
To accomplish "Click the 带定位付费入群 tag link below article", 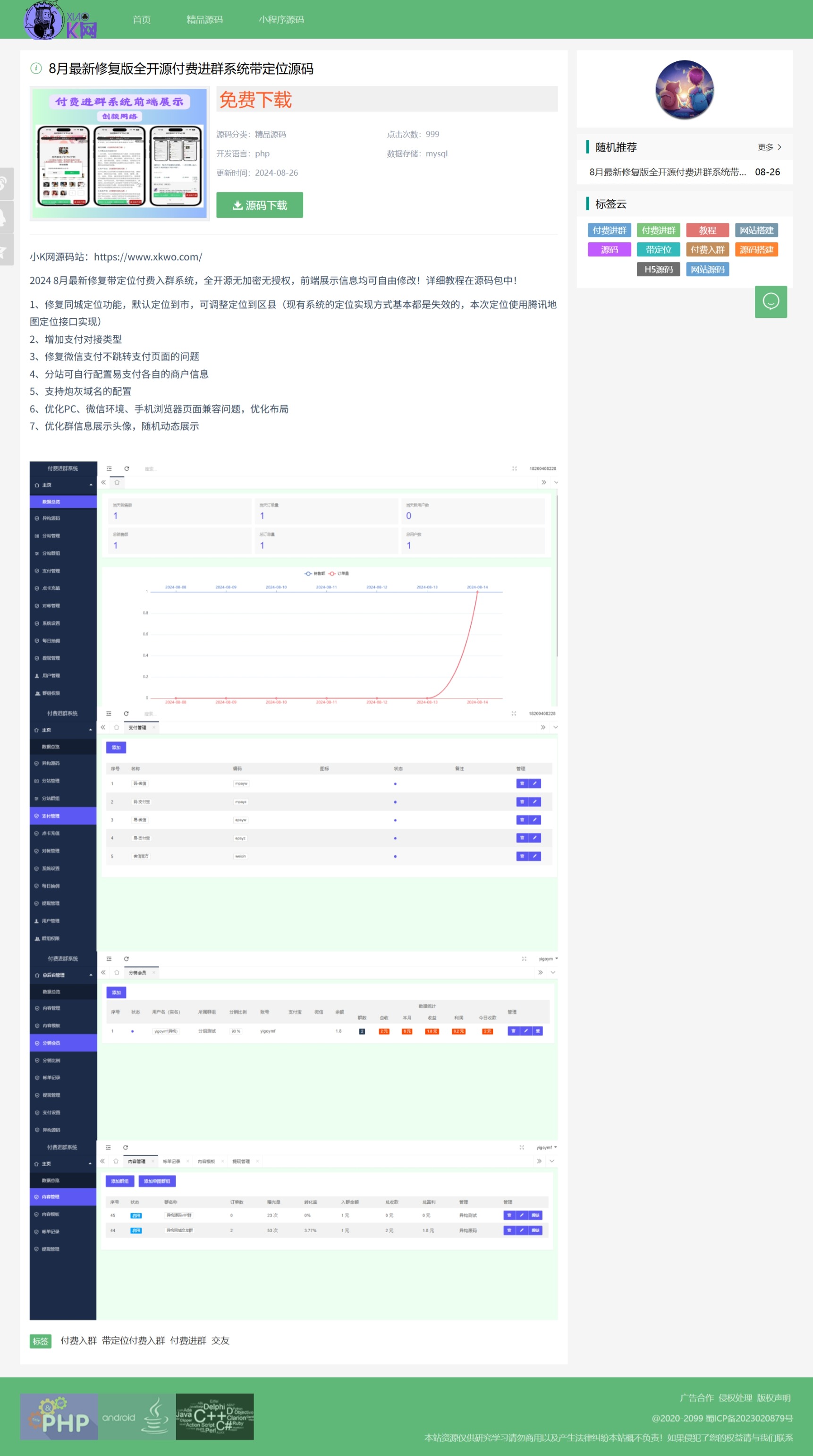I will [133, 1340].
